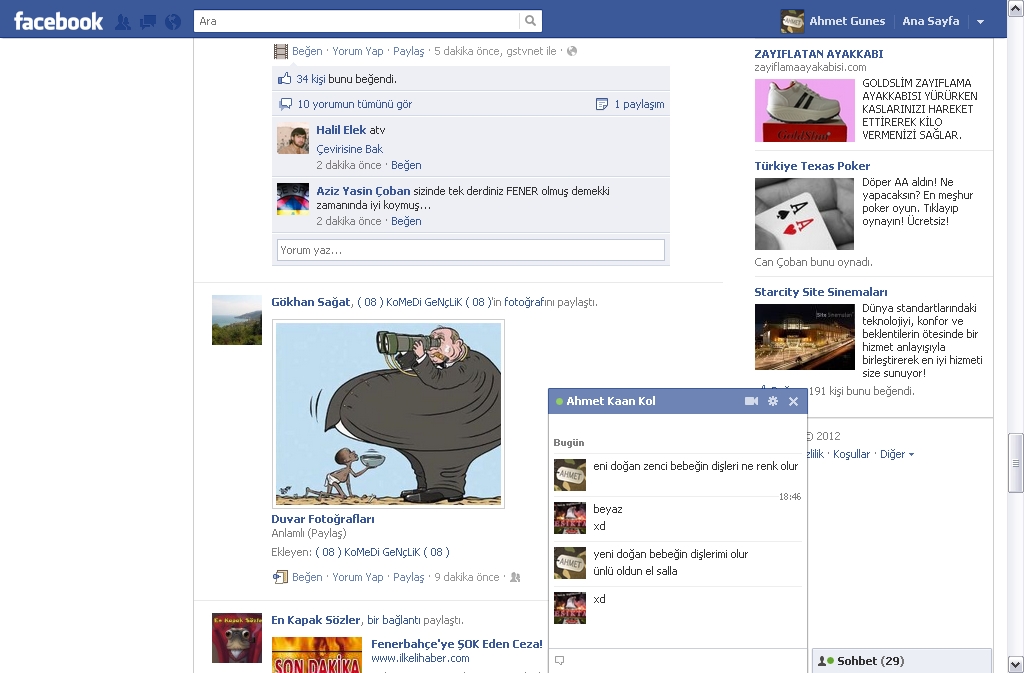
Task: Click the browser vertical scrollbar thumb
Action: [x=1016, y=463]
